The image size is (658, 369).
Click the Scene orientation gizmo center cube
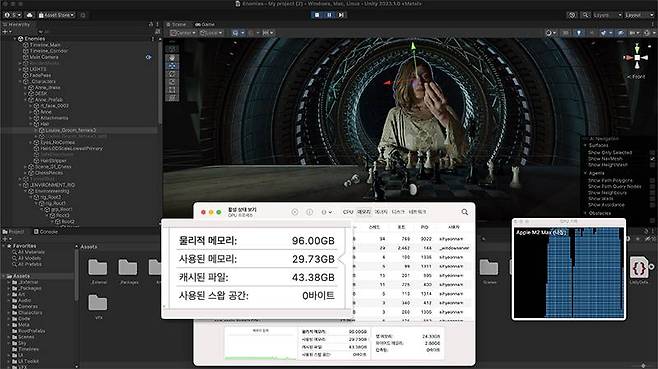(637, 58)
